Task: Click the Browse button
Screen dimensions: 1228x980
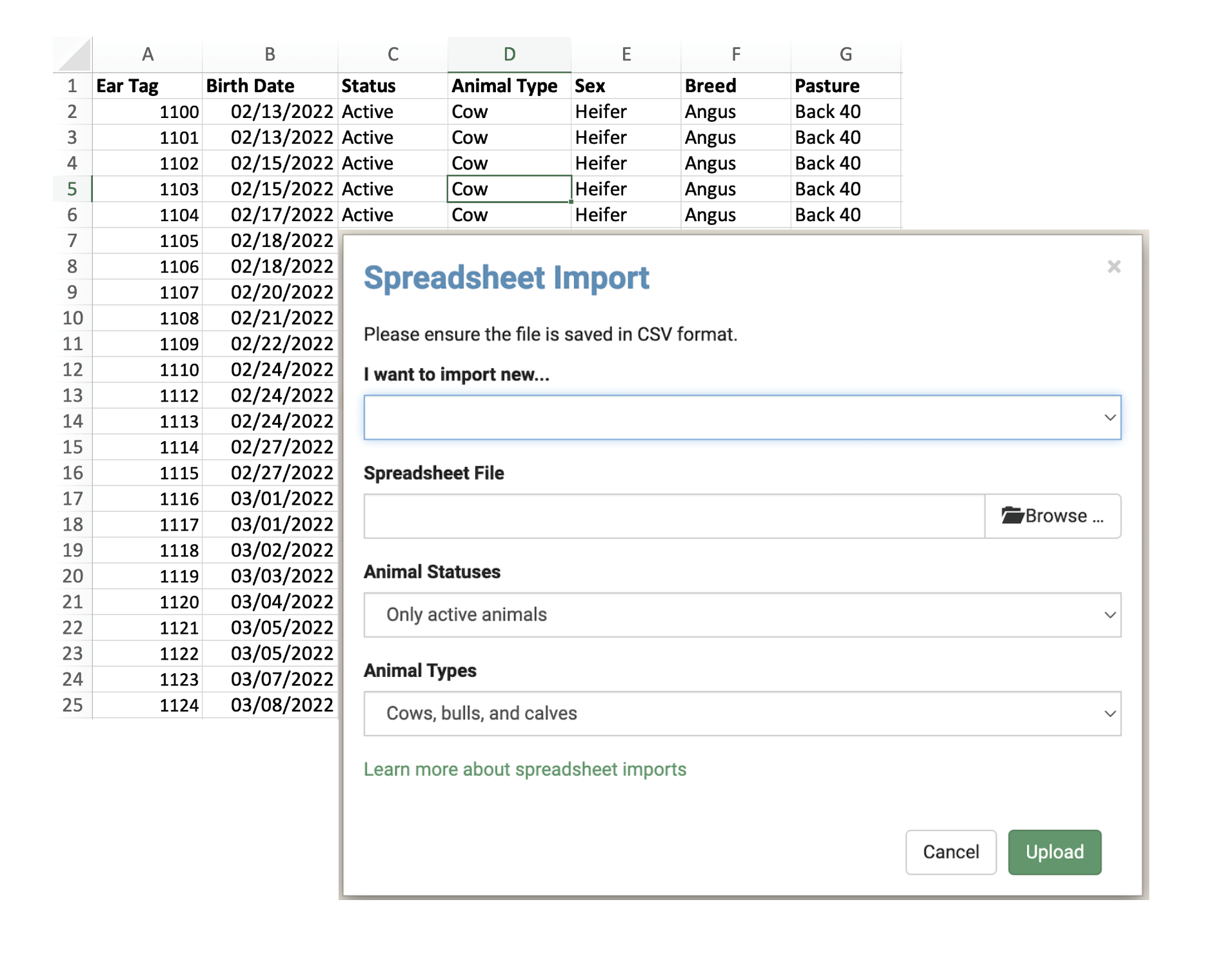Action: pos(1053,516)
